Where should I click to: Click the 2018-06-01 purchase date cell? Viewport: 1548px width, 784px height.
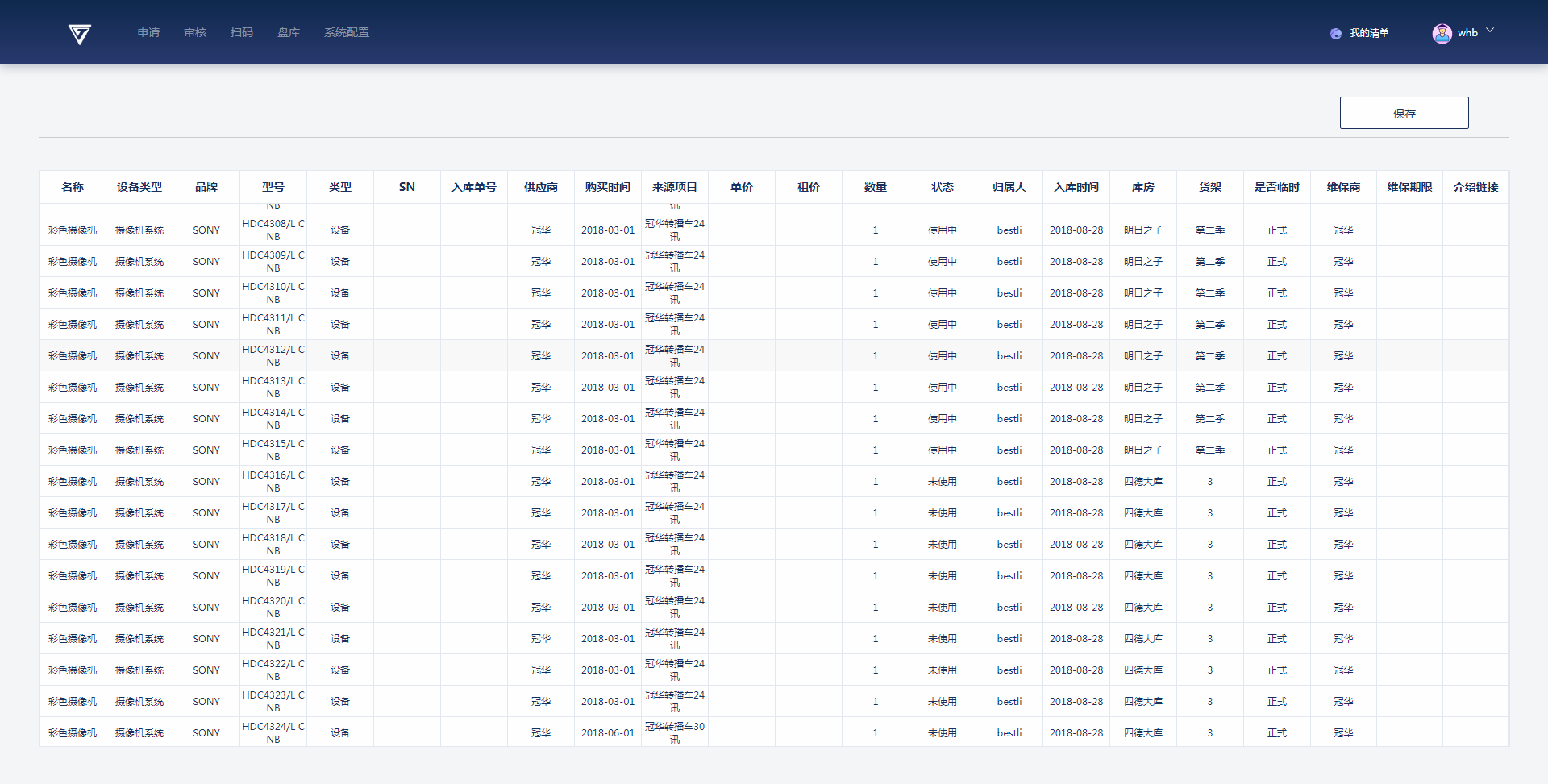608,732
